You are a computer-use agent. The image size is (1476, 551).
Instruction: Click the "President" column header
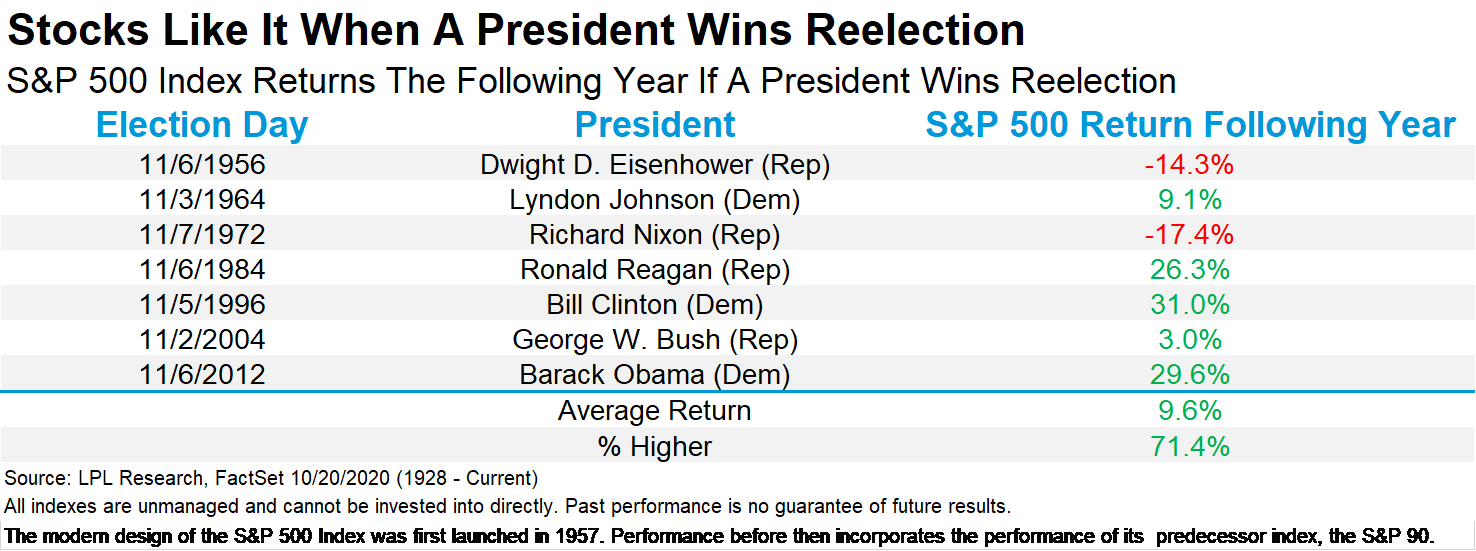tap(655, 125)
